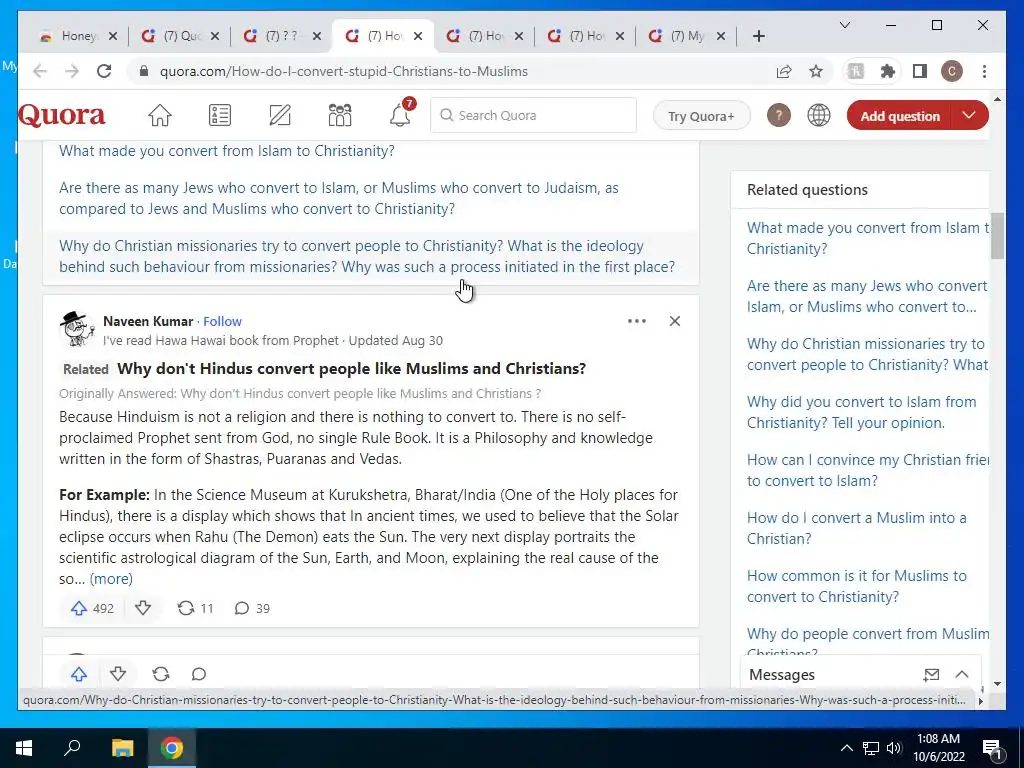Focus the Search Quora input field
Screen dimensions: 1024x768
pyautogui.click(x=534, y=115)
